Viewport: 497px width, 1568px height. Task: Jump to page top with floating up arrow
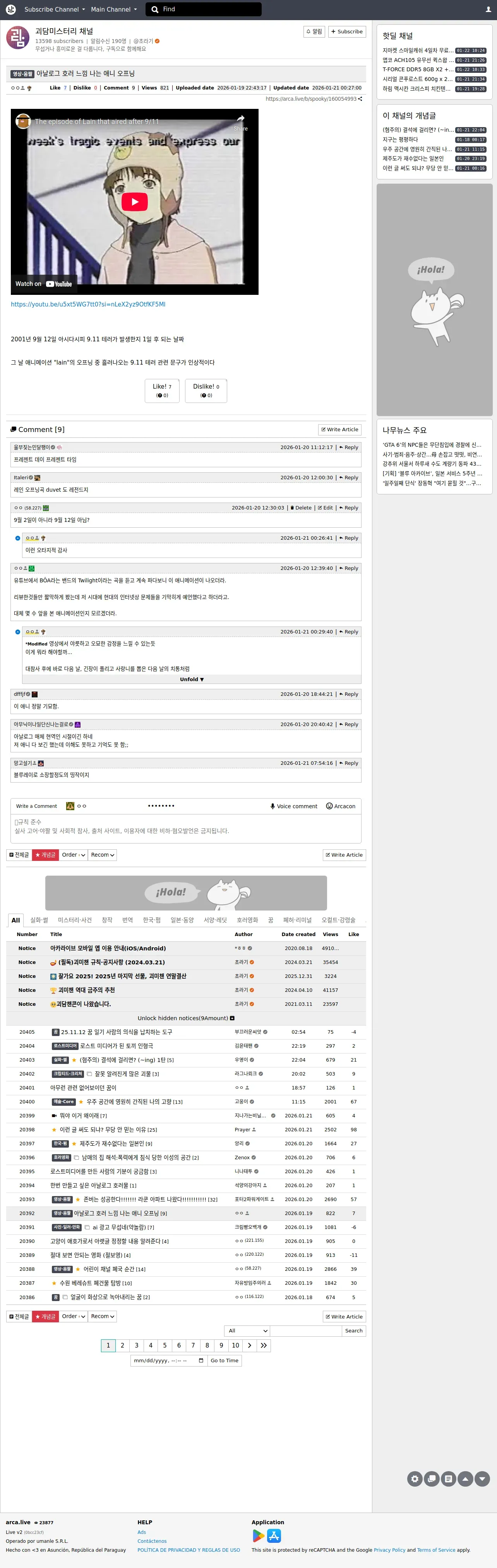pos(465,1478)
